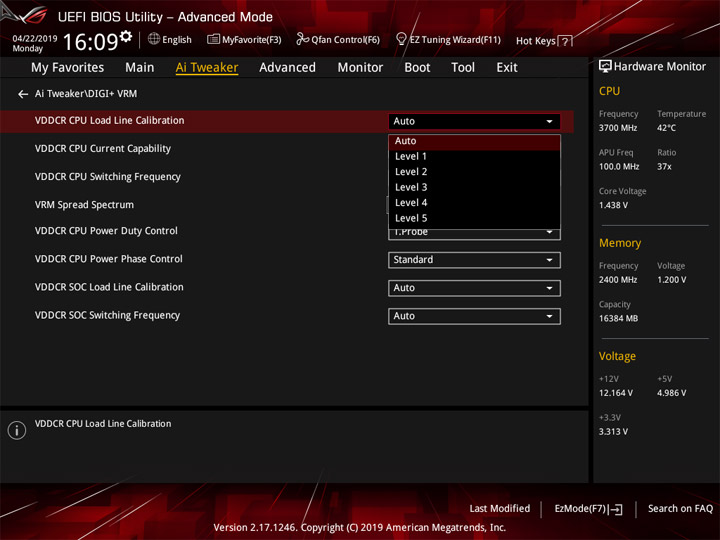Screen dimensions: 720x540
Task: Select the VDDCR SOC Switching Frequency label
Action: [107, 315]
